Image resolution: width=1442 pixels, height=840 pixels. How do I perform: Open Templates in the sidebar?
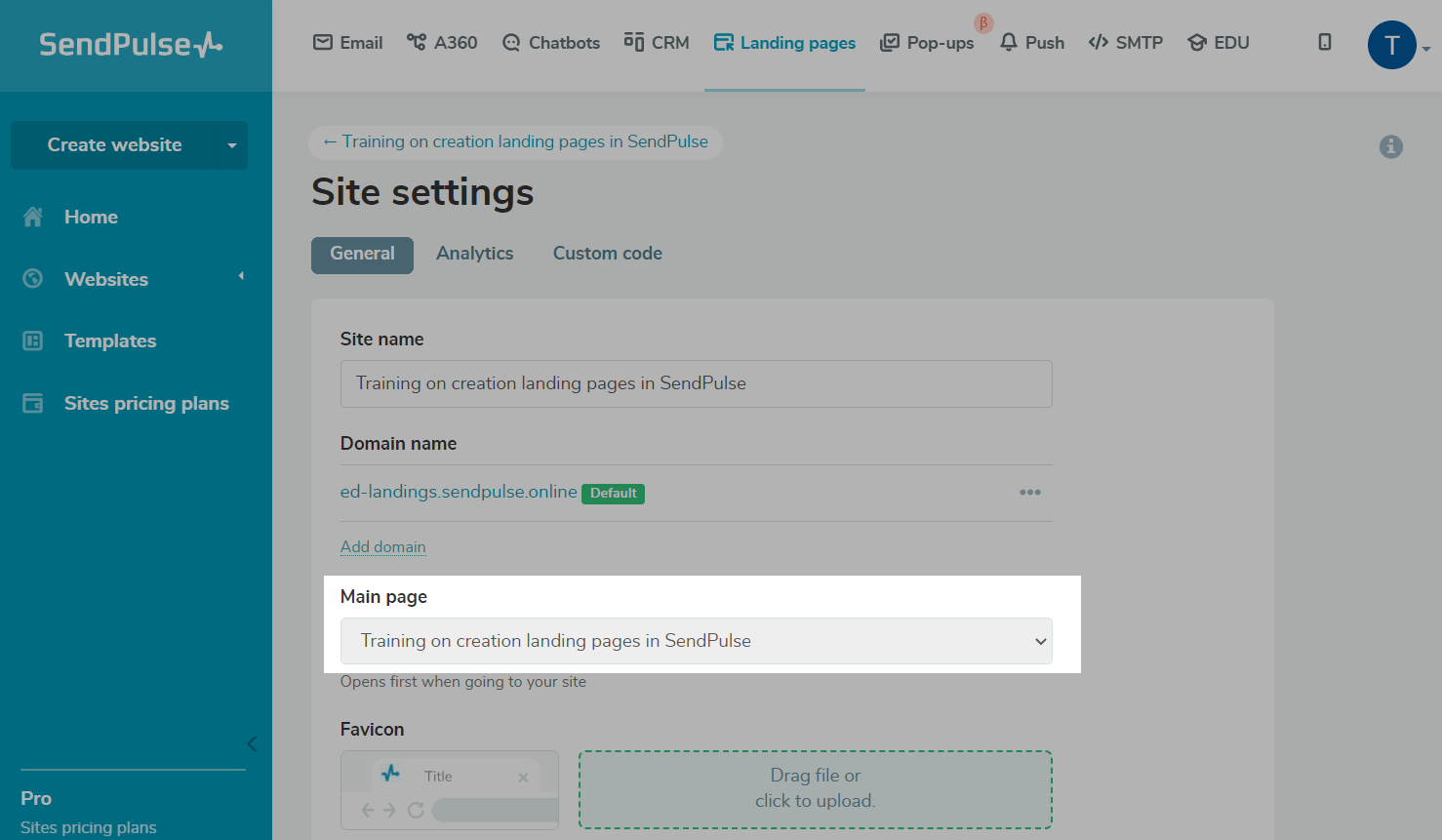click(x=110, y=340)
